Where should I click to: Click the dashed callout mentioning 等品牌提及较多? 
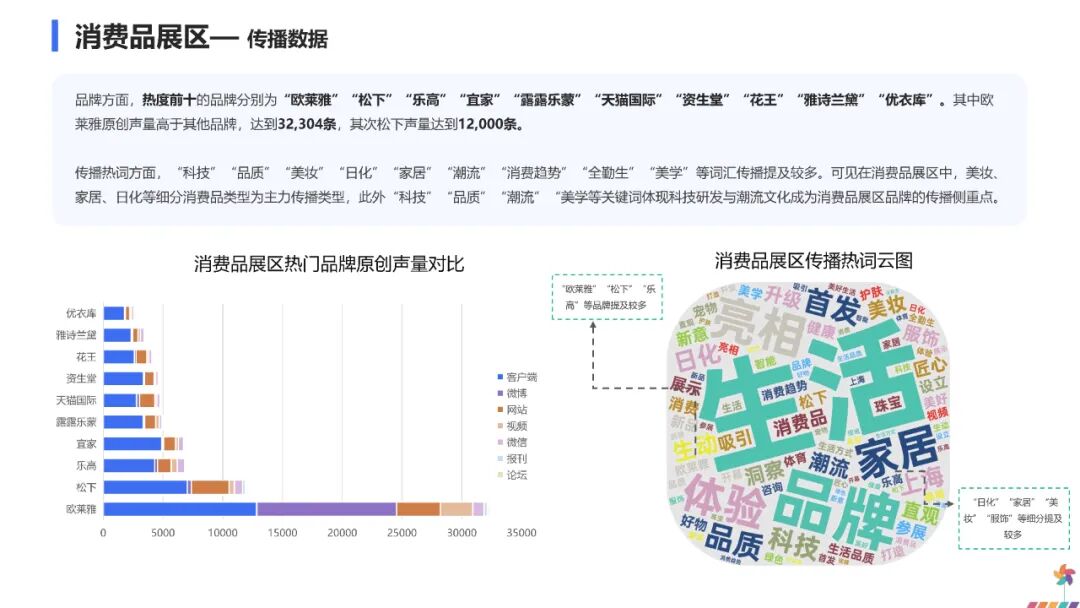point(607,297)
